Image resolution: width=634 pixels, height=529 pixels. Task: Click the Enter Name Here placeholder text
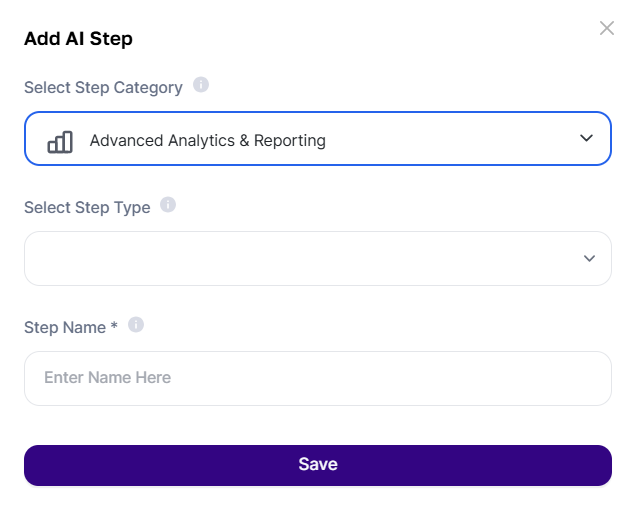(x=108, y=377)
